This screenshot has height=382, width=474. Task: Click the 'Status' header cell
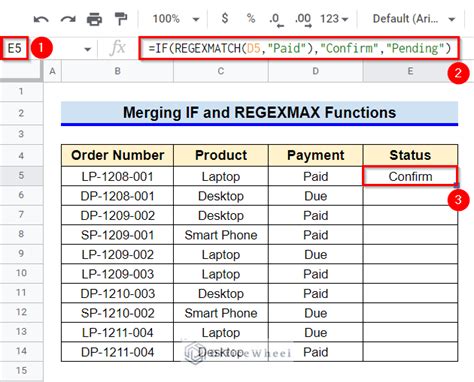click(410, 155)
